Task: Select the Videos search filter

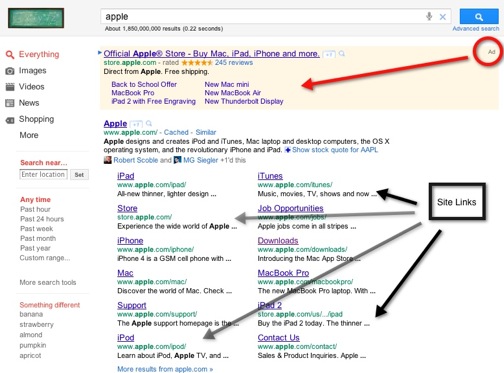Action: click(31, 87)
